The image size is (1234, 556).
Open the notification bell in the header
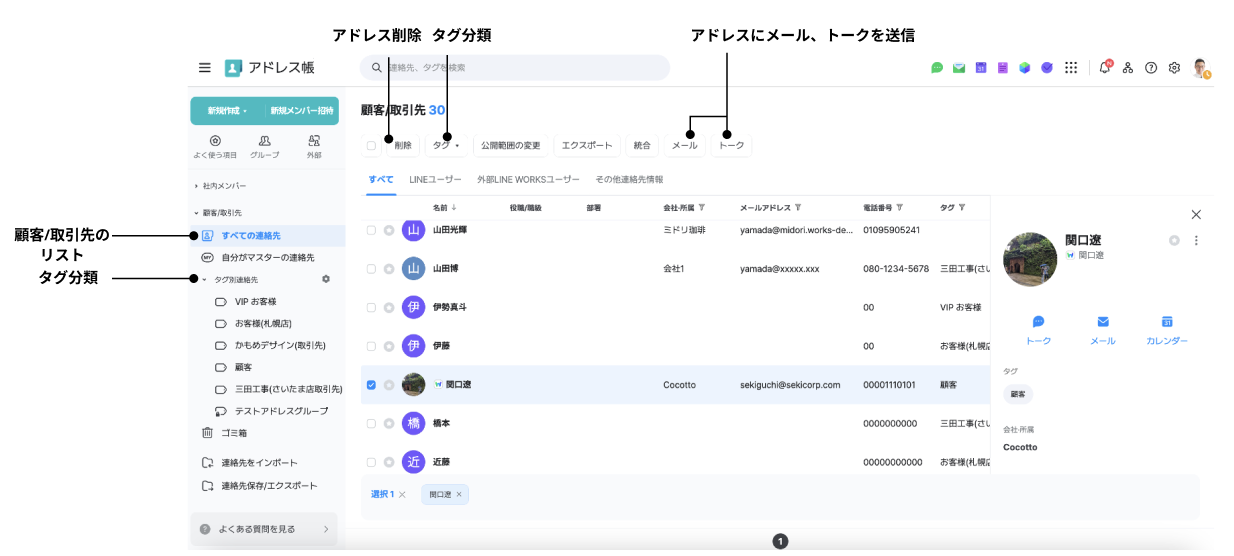point(1104,68)
